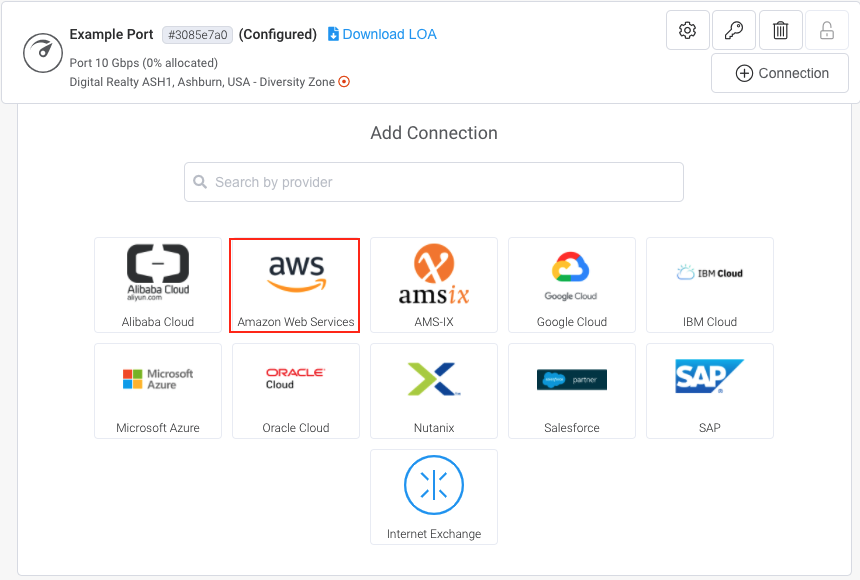Choose Amazon Web Services tile
Image resolution: width=860 pixels, height=580 pixels.
pos(295,285)
